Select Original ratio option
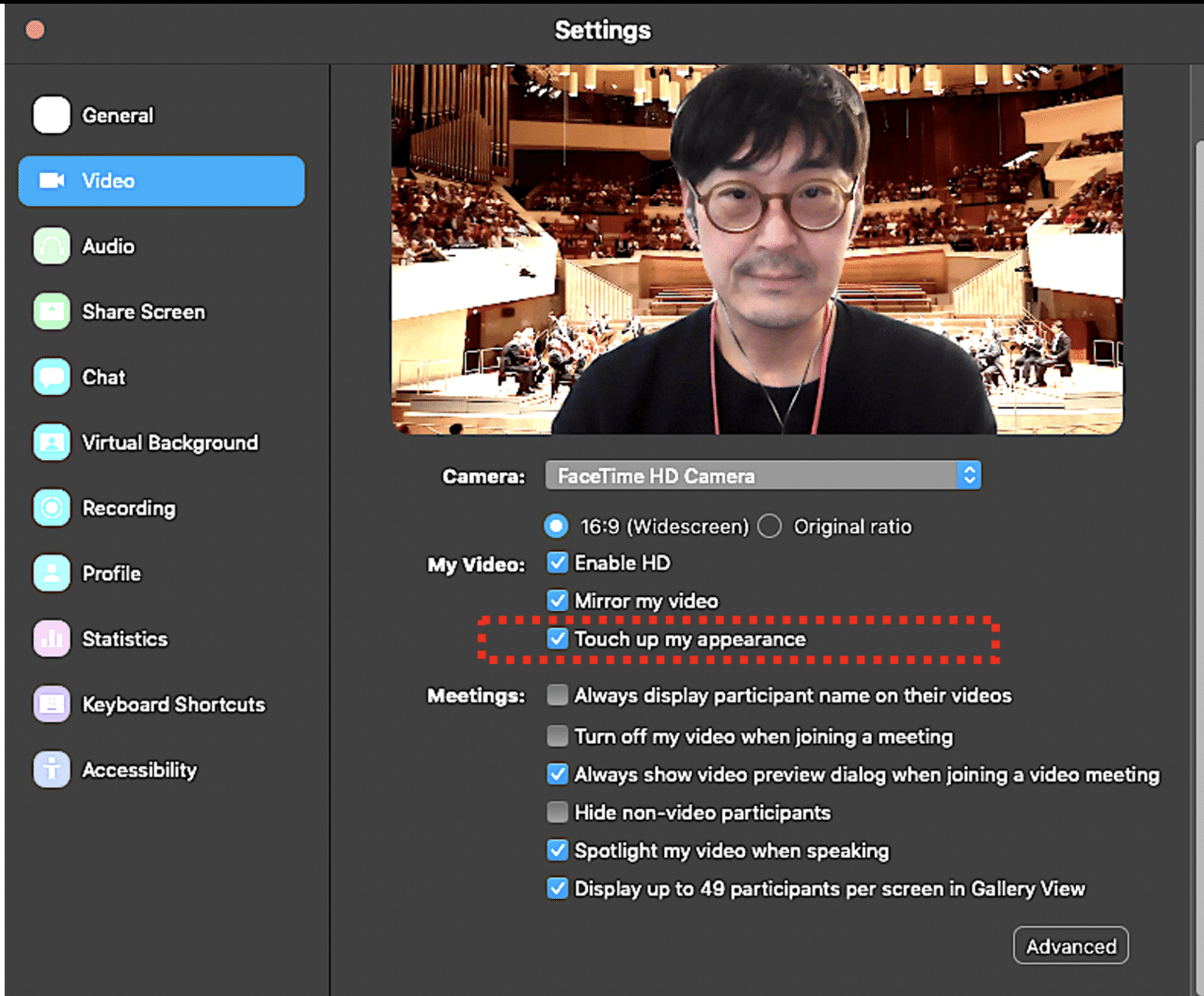The height and width of the screenshot is (996, 1204). pos(769,526)
